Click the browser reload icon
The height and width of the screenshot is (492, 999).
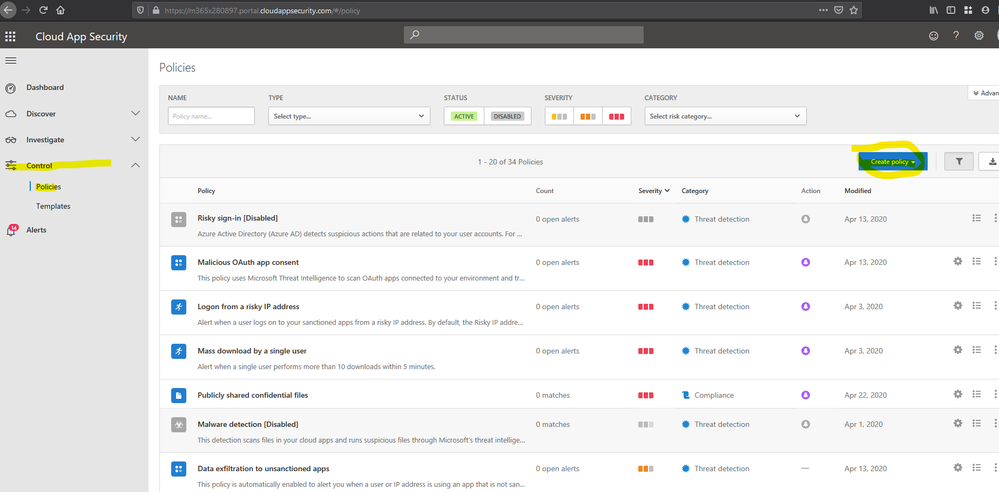pyautogui.click(x=43, y=10)
